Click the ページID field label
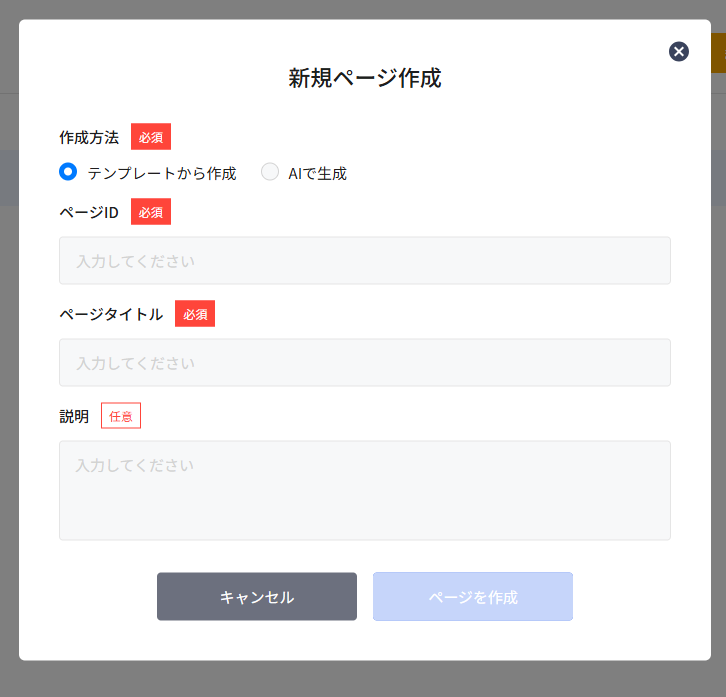The height and width of the screenshot is (697, 726). pos(89,212)
